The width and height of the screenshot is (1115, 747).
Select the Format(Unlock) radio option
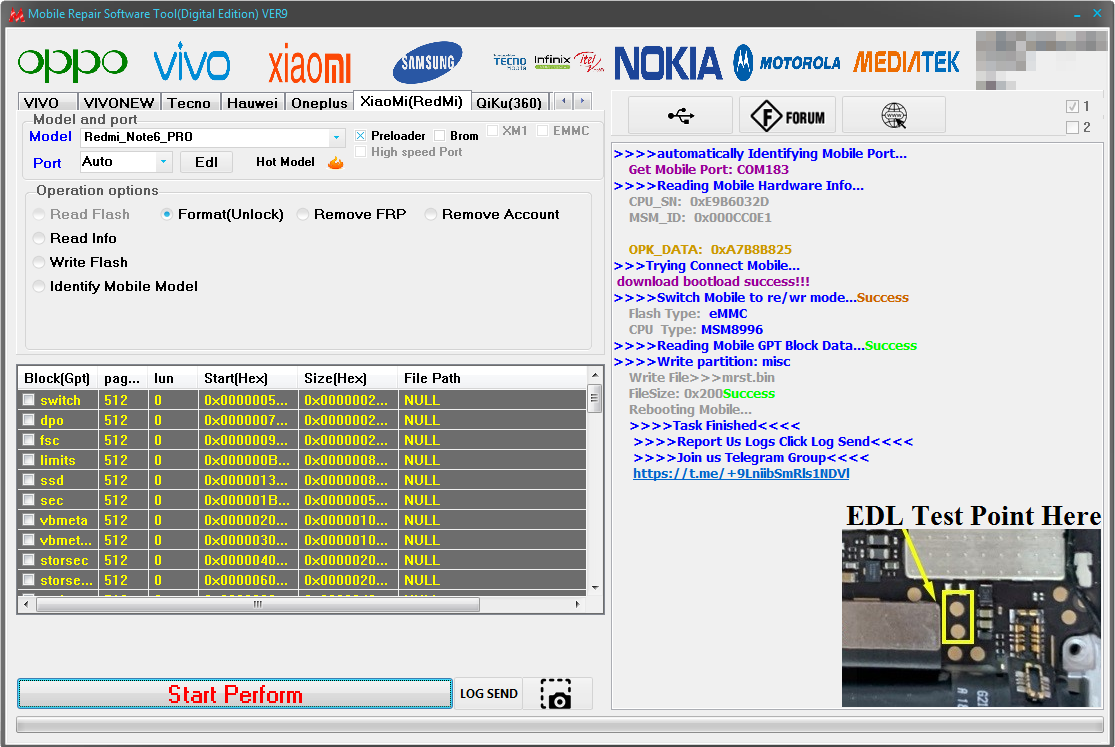point(166,214)
